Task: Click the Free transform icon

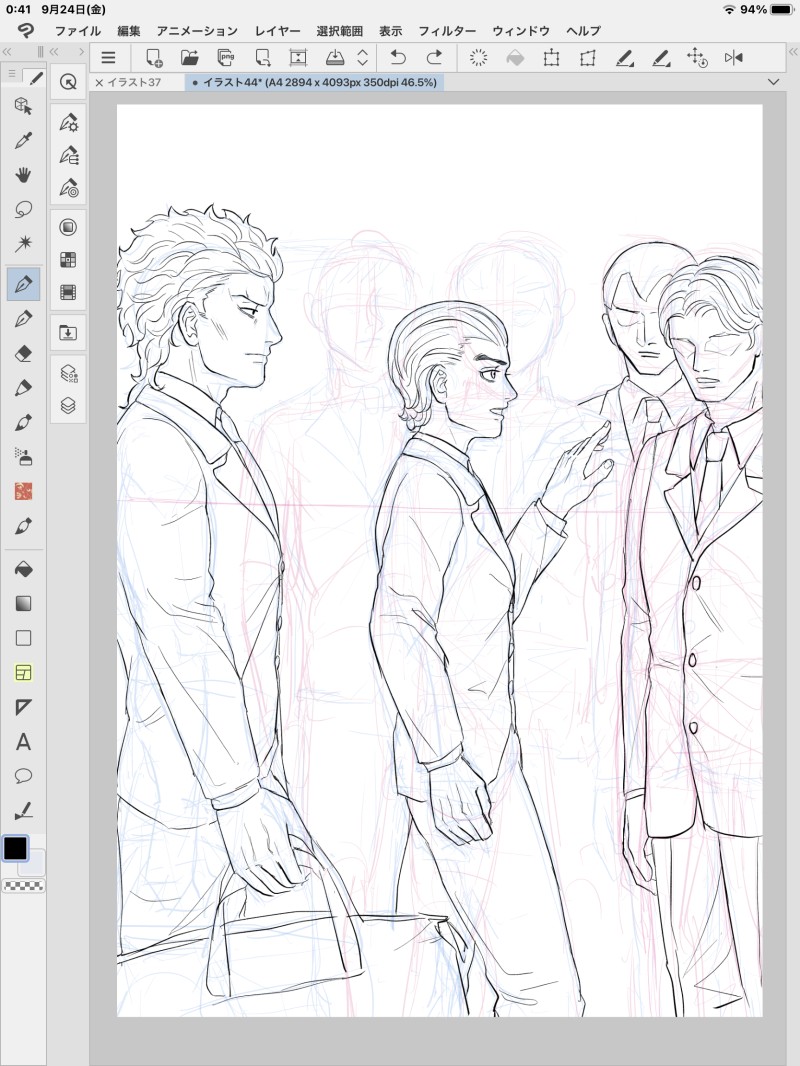Action: (x=587, y=58)
